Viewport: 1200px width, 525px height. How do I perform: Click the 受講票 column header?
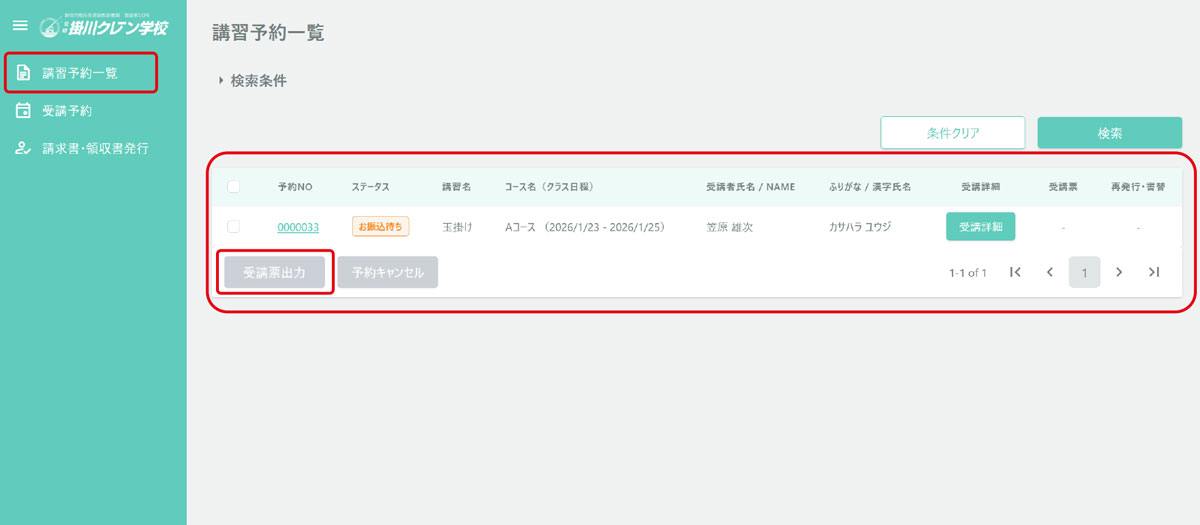pos(1063,187)
